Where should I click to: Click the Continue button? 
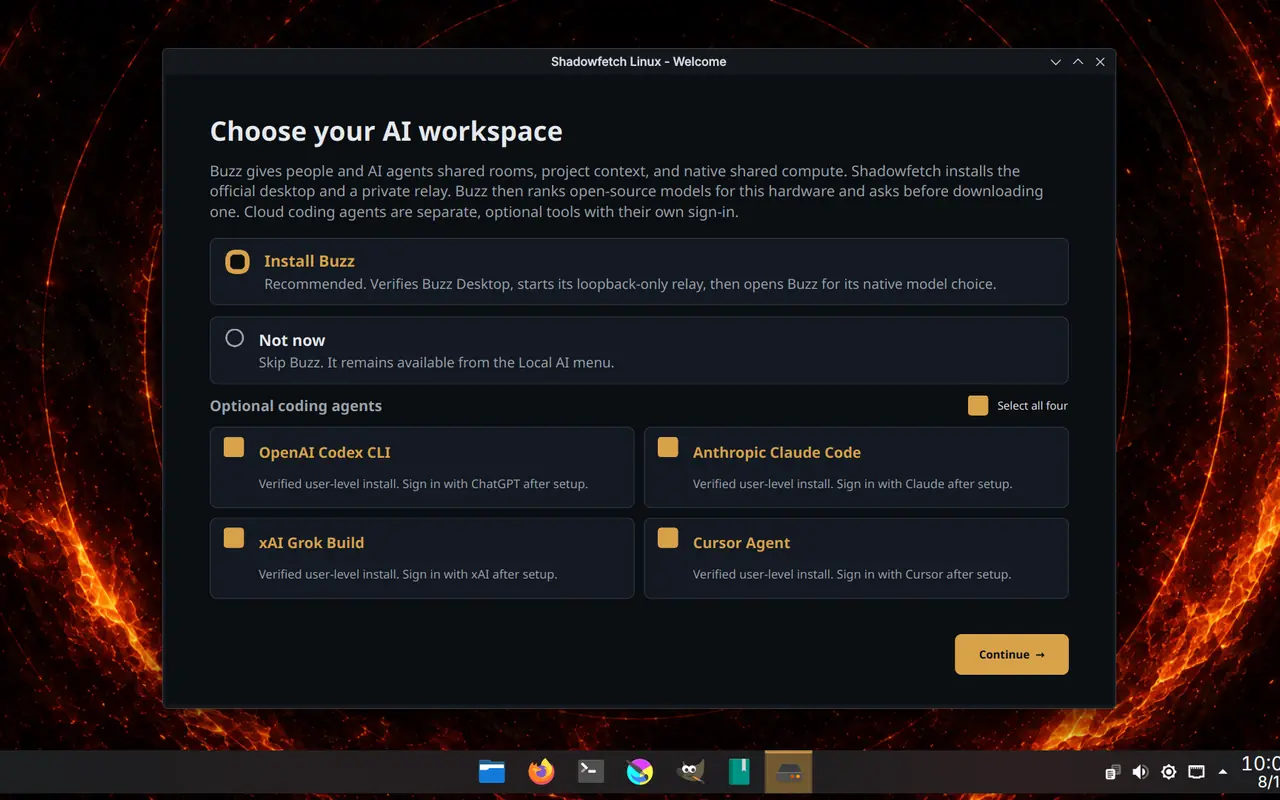click(1012, 654)
